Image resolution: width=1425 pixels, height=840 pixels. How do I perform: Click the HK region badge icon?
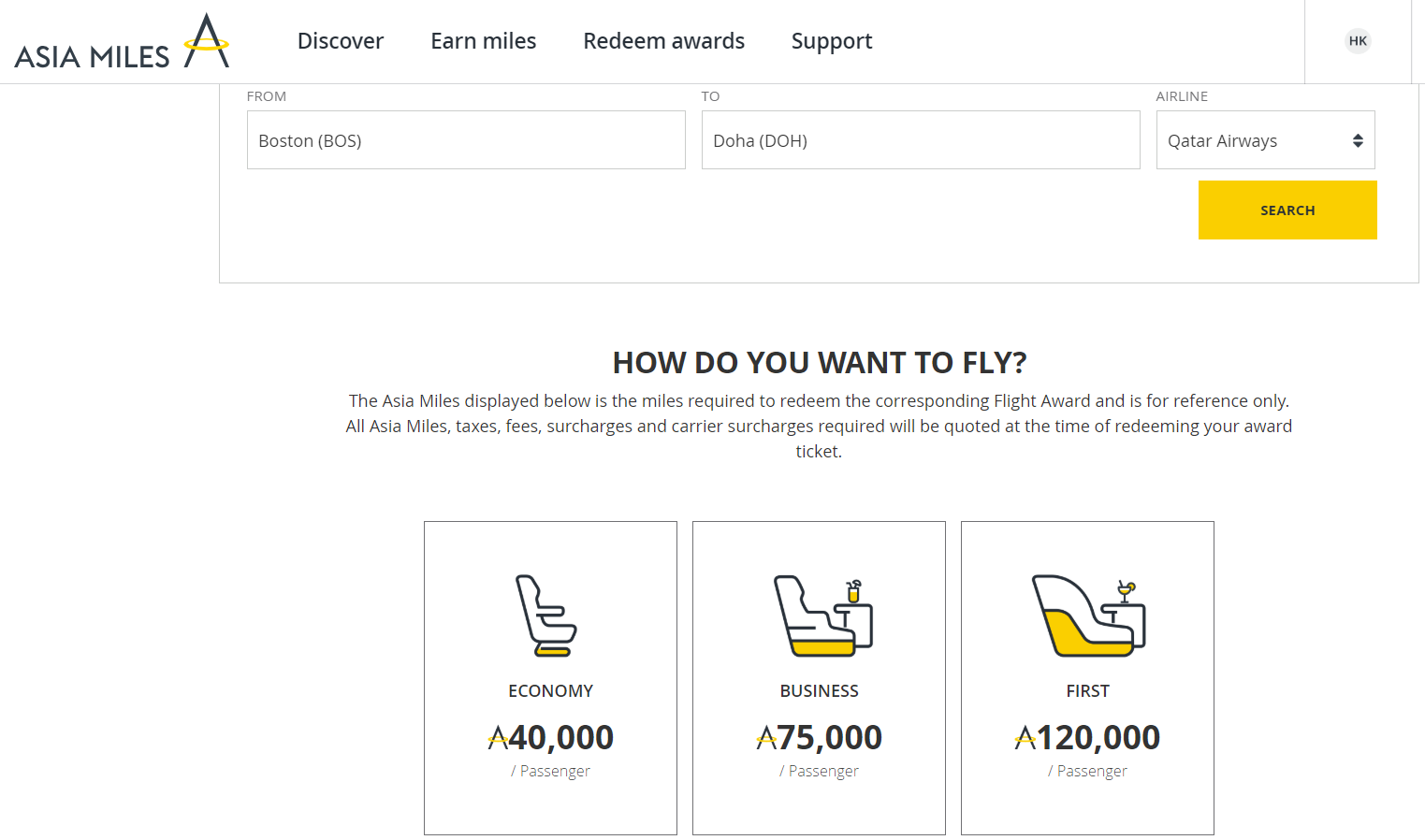pos(1358,41)
